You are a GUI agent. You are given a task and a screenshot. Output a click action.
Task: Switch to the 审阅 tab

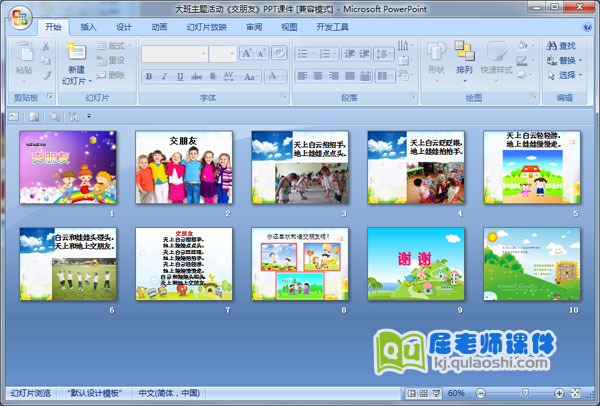(x=254, y=27)
